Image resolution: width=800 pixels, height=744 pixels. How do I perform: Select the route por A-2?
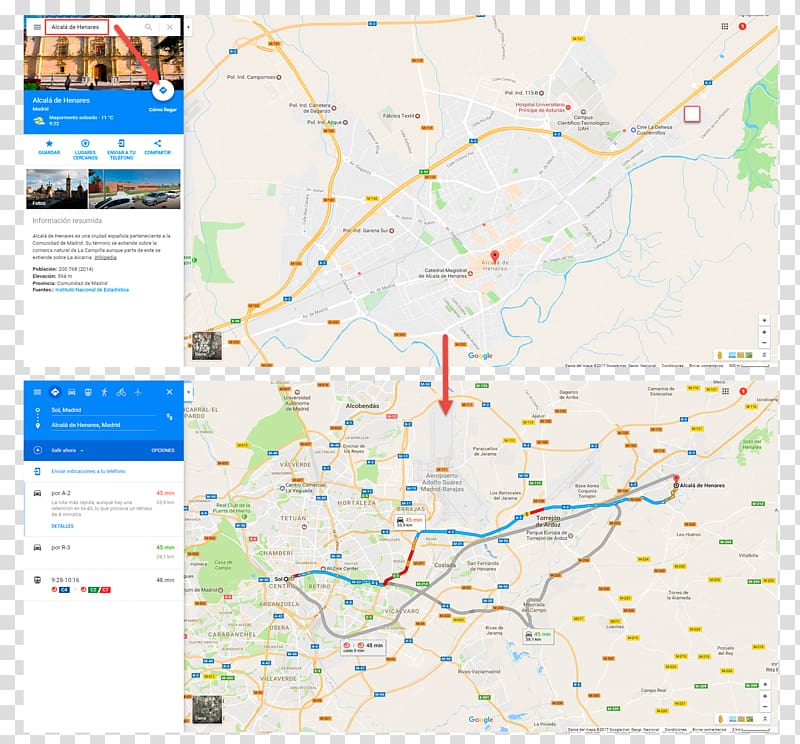[104, 509]
